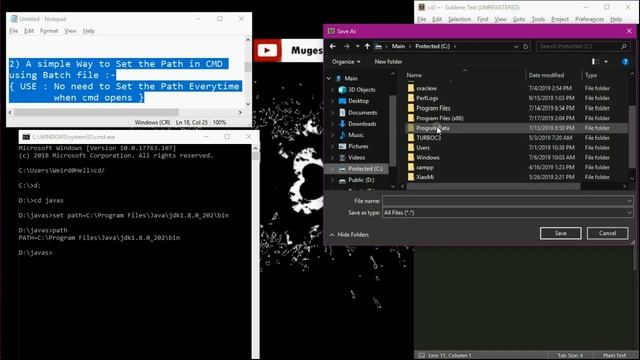
Task: Create a New folder
Action: pos(388,62)
